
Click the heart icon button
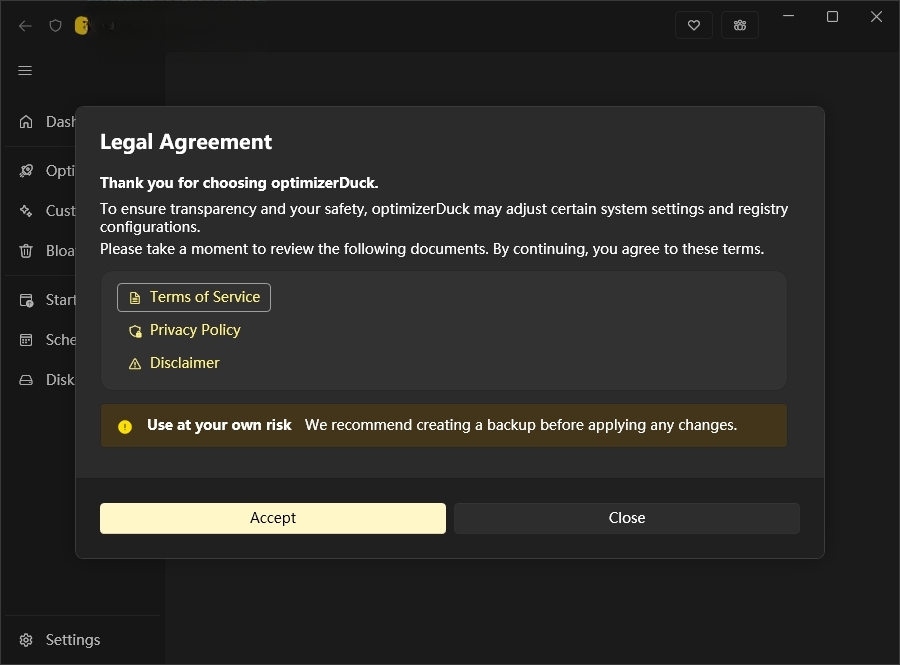(694, 25)
